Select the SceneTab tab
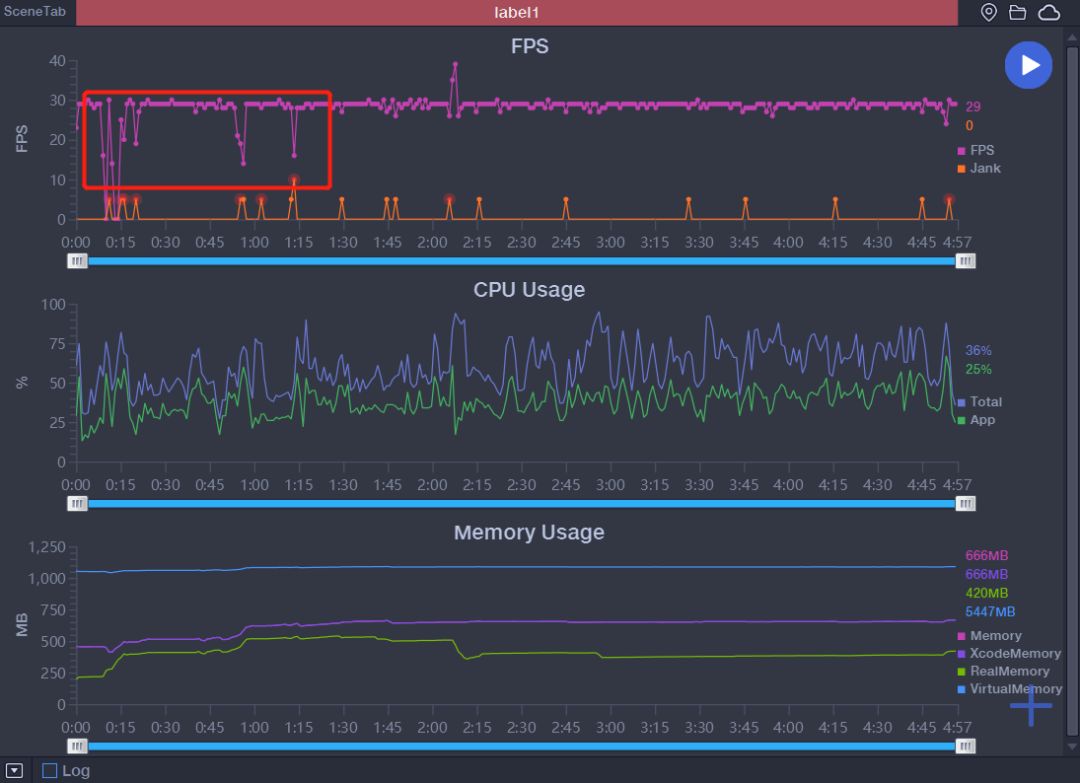 point(35,12)
